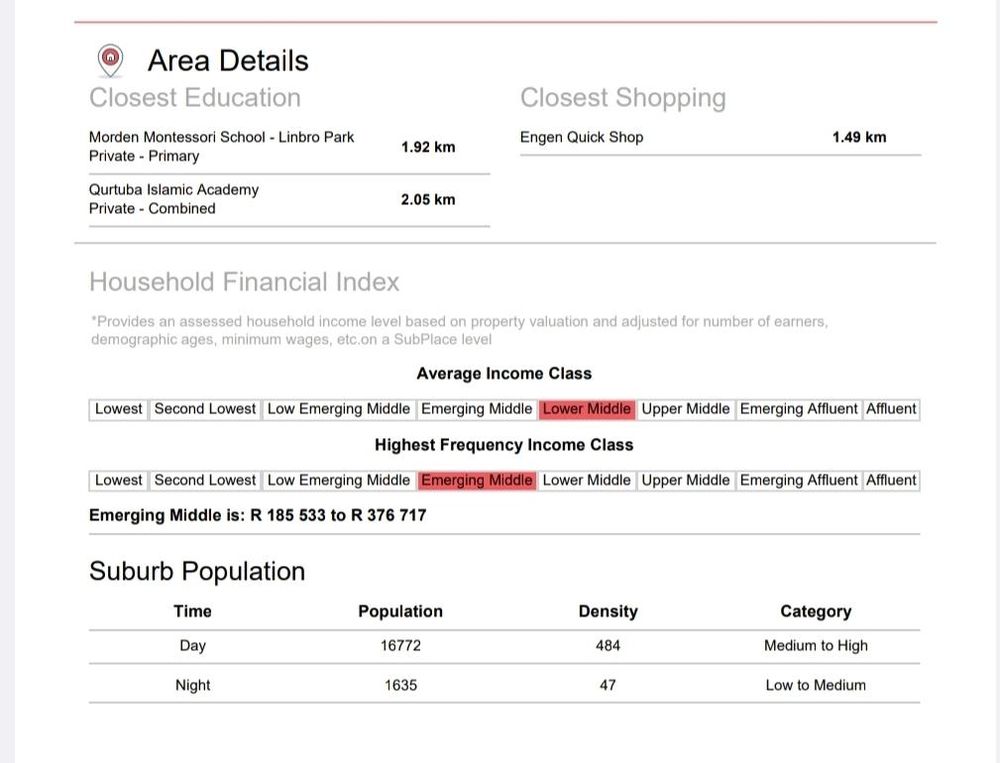This screenshot has height=763, width=1000.
Task: Choose Upper Middle in Average Income Class row
Action: coord(686,409)
